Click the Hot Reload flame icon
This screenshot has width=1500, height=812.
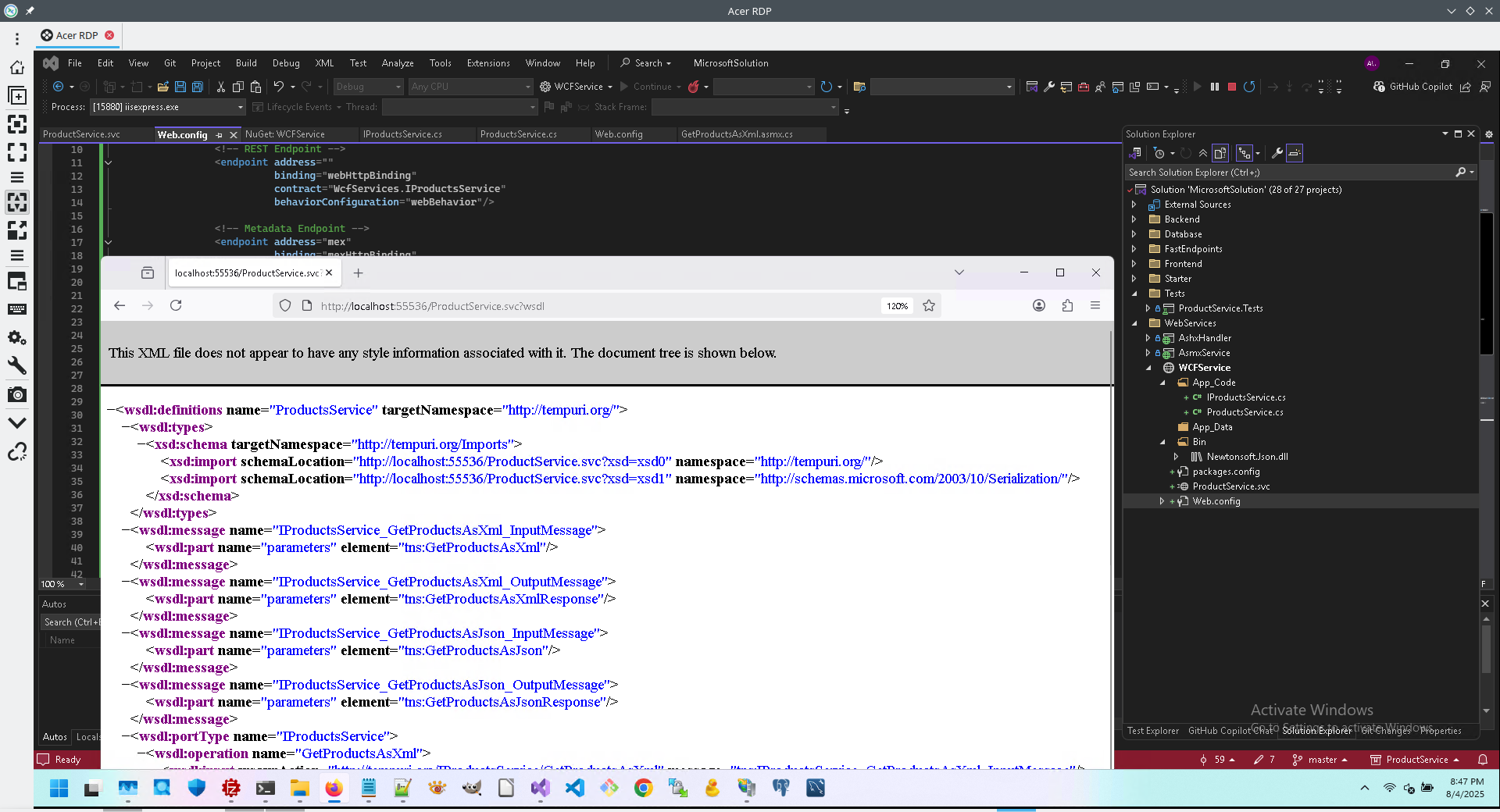tap(693, 87)
